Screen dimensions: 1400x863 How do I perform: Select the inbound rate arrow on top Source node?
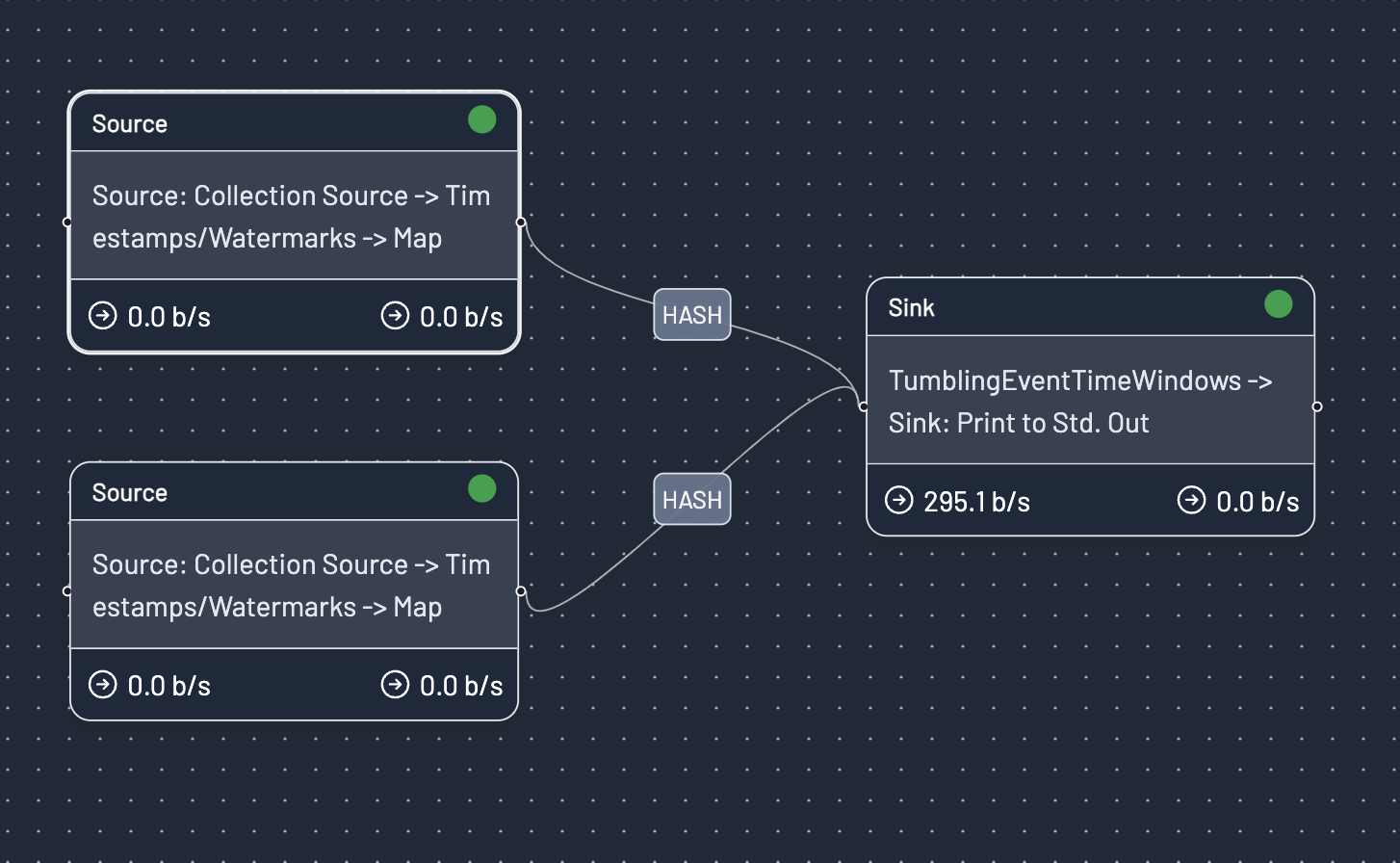pyautogui.click(x=102, y=316)
